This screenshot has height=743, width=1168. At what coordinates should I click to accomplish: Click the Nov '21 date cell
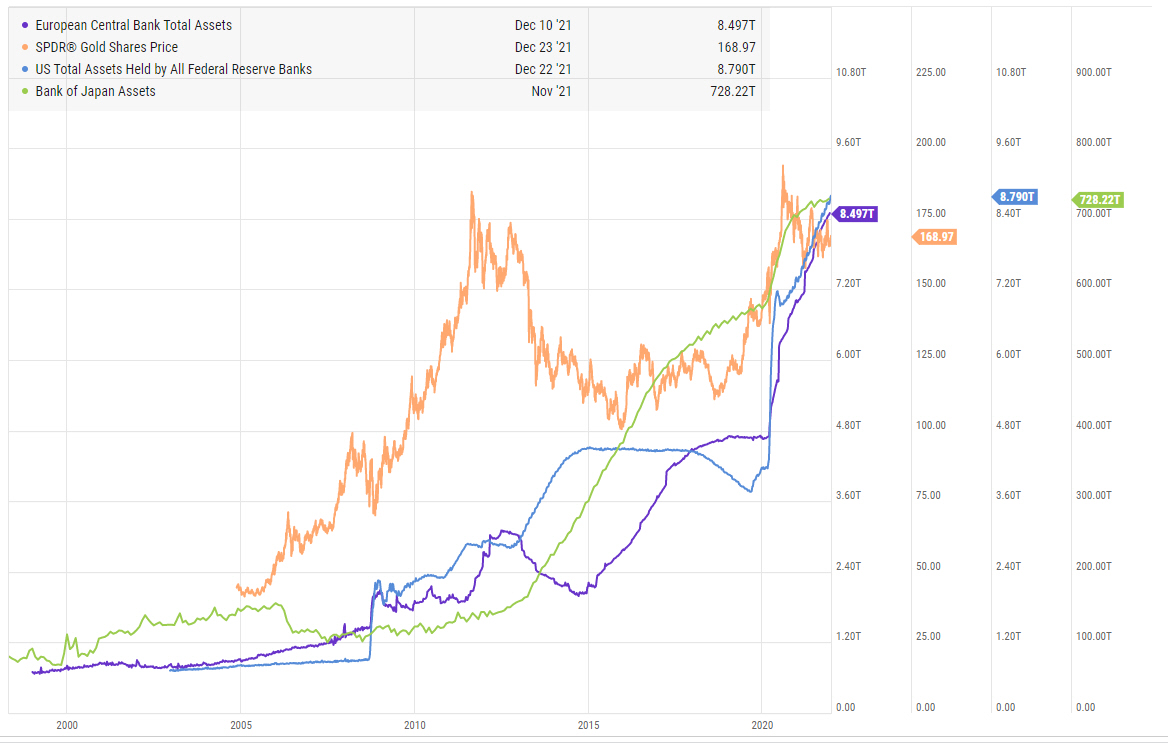[x=551, y=91]
